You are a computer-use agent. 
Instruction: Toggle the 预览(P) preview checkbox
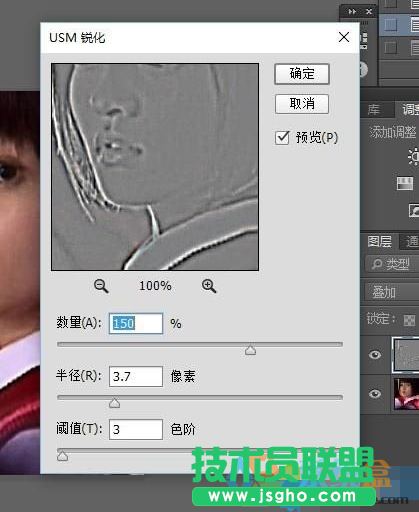[x=282, y=138]
